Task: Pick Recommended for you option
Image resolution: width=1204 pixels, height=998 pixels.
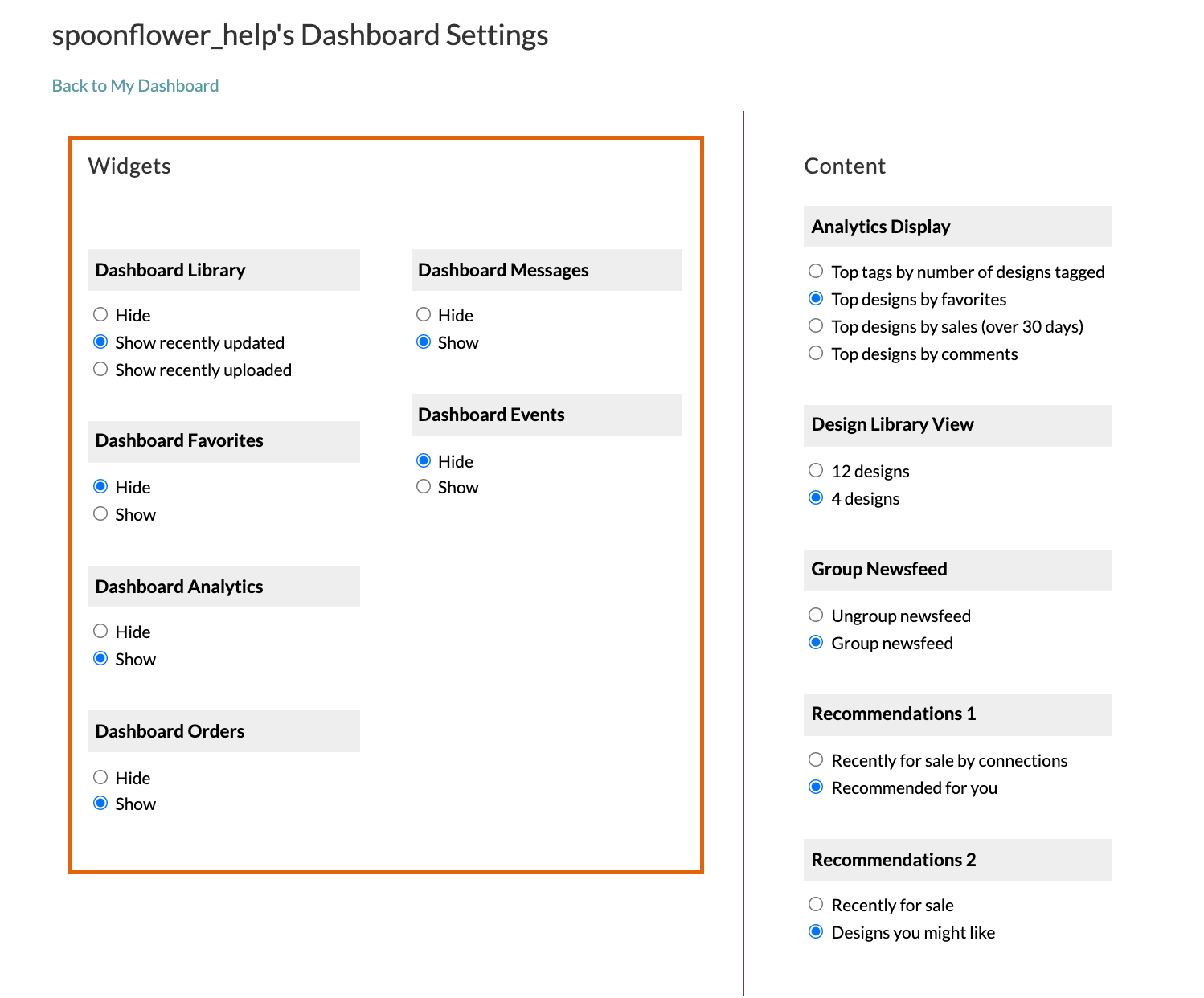Action: coord(816,787)
